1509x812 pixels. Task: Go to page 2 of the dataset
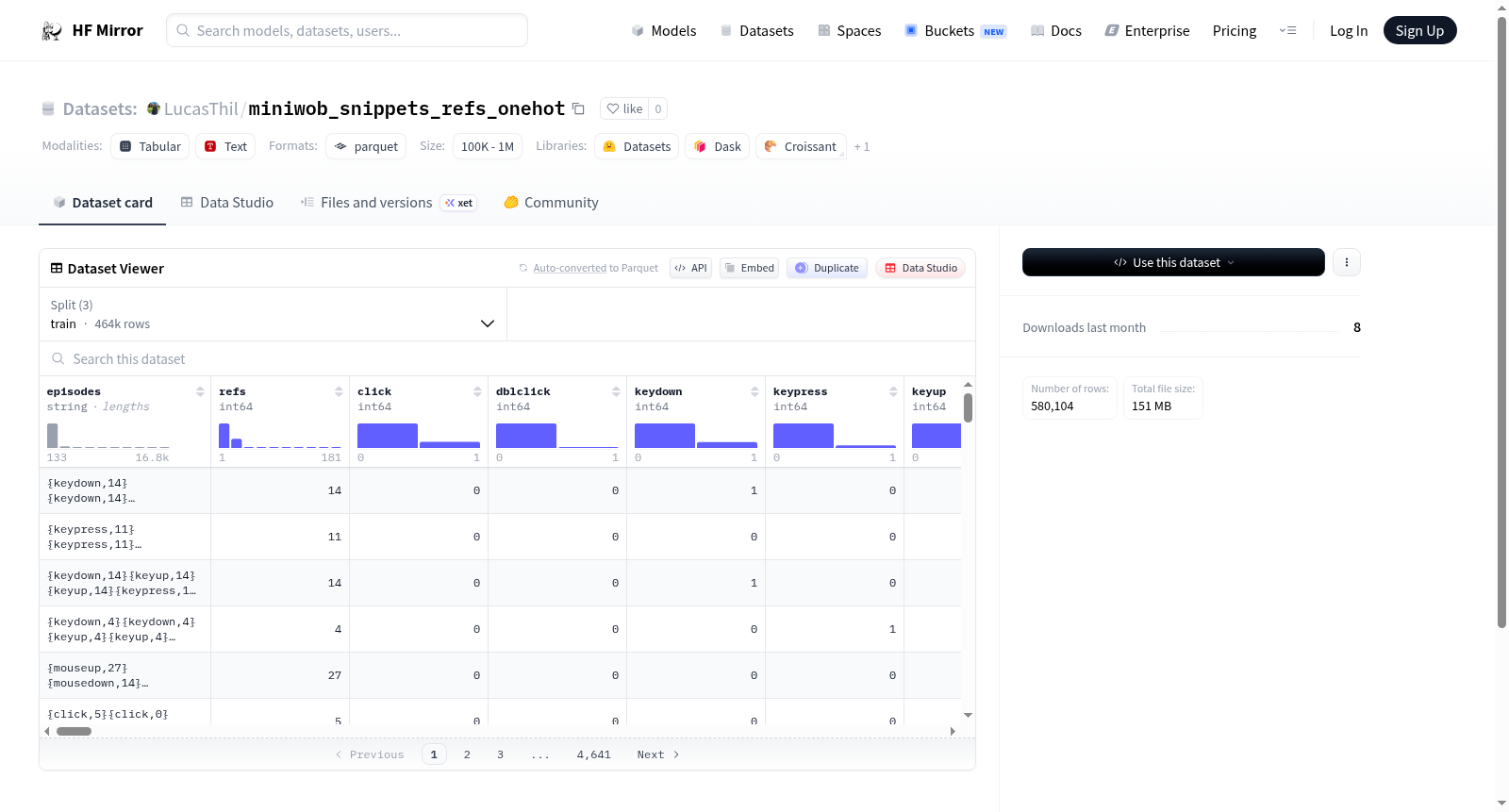[467, 754]
